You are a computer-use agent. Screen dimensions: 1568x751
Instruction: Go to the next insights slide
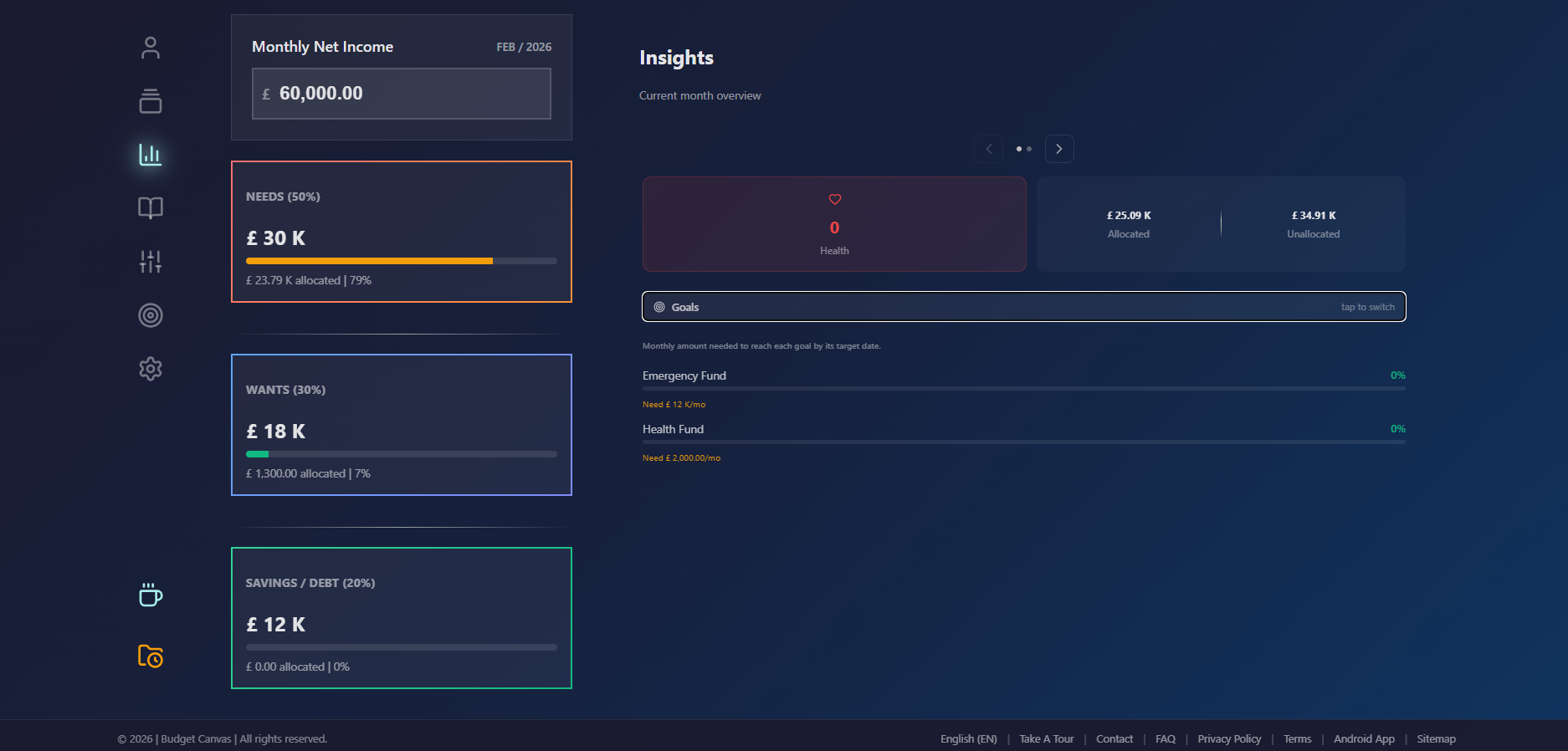click(1059, 149)
